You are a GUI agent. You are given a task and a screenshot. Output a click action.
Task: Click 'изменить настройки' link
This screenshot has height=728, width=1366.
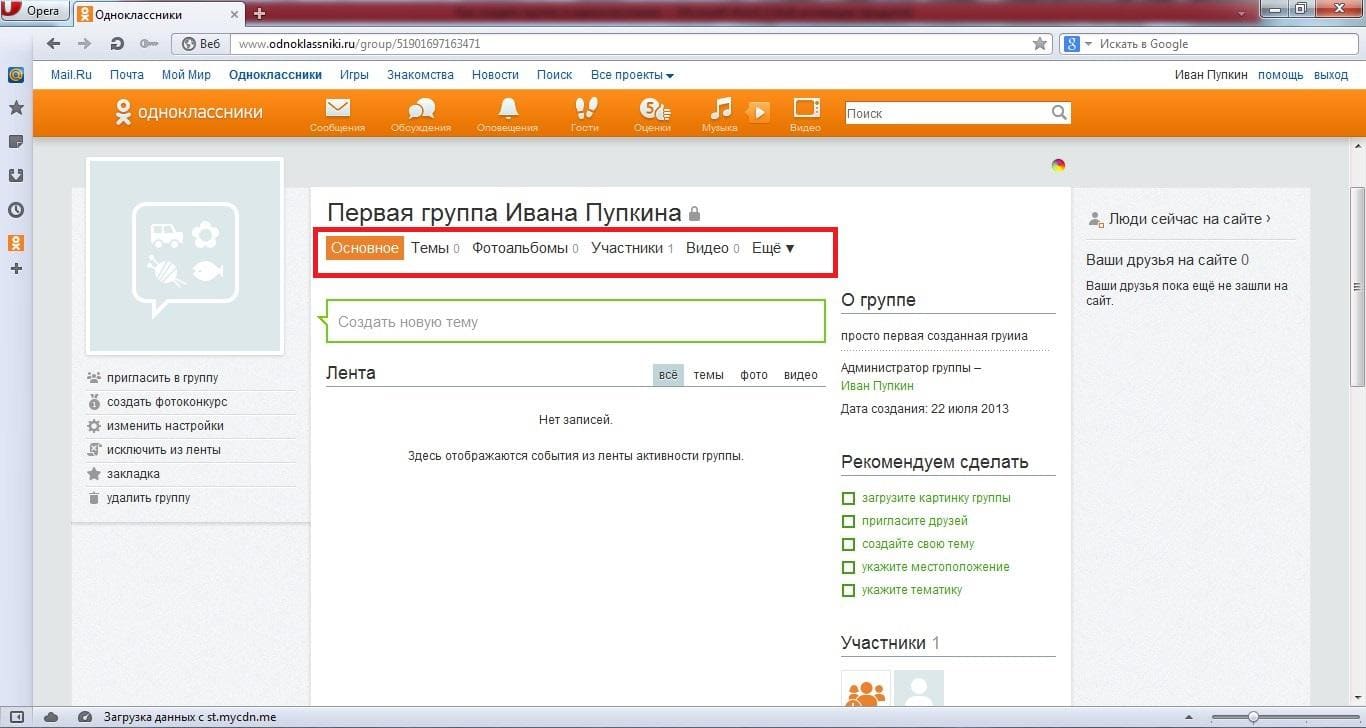tap(165, 426)
